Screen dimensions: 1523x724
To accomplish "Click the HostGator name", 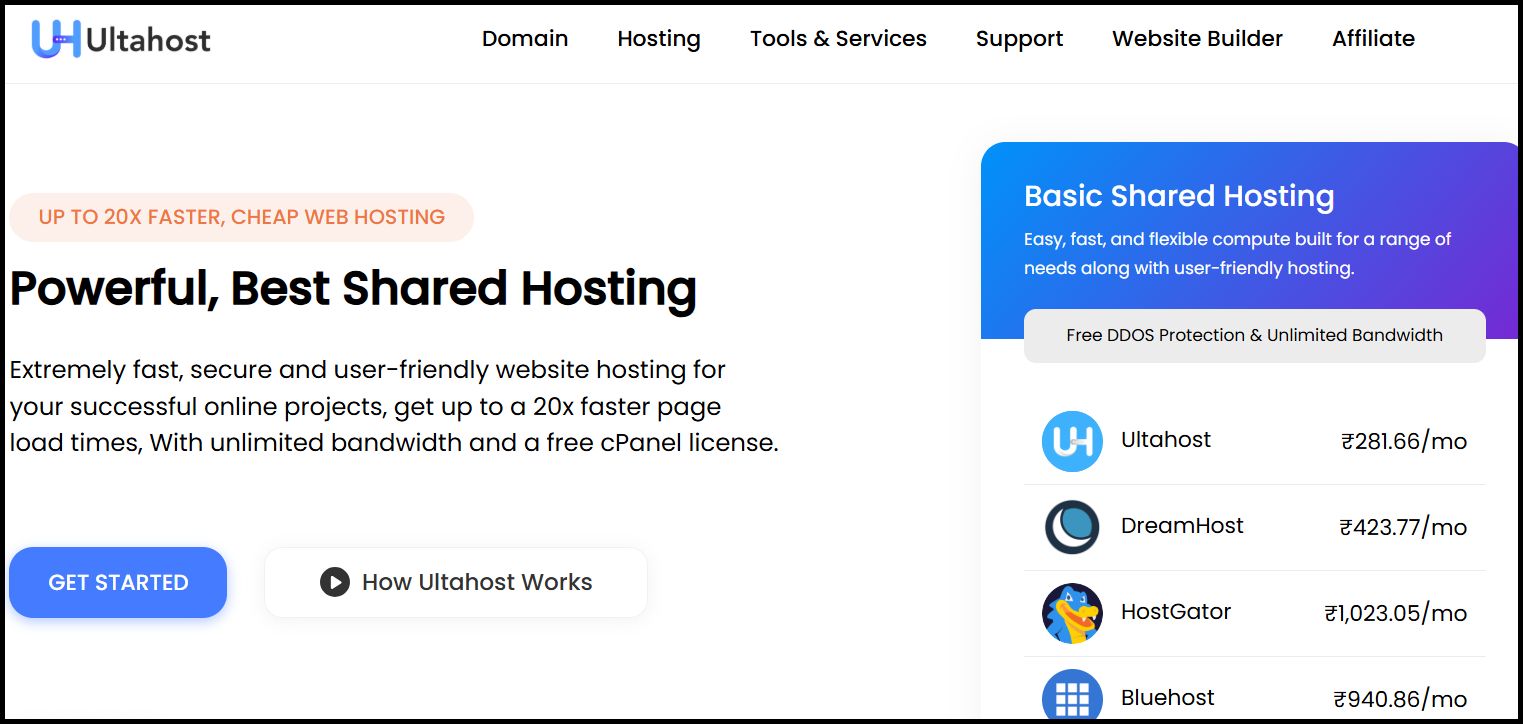I will coord(1176,612).
